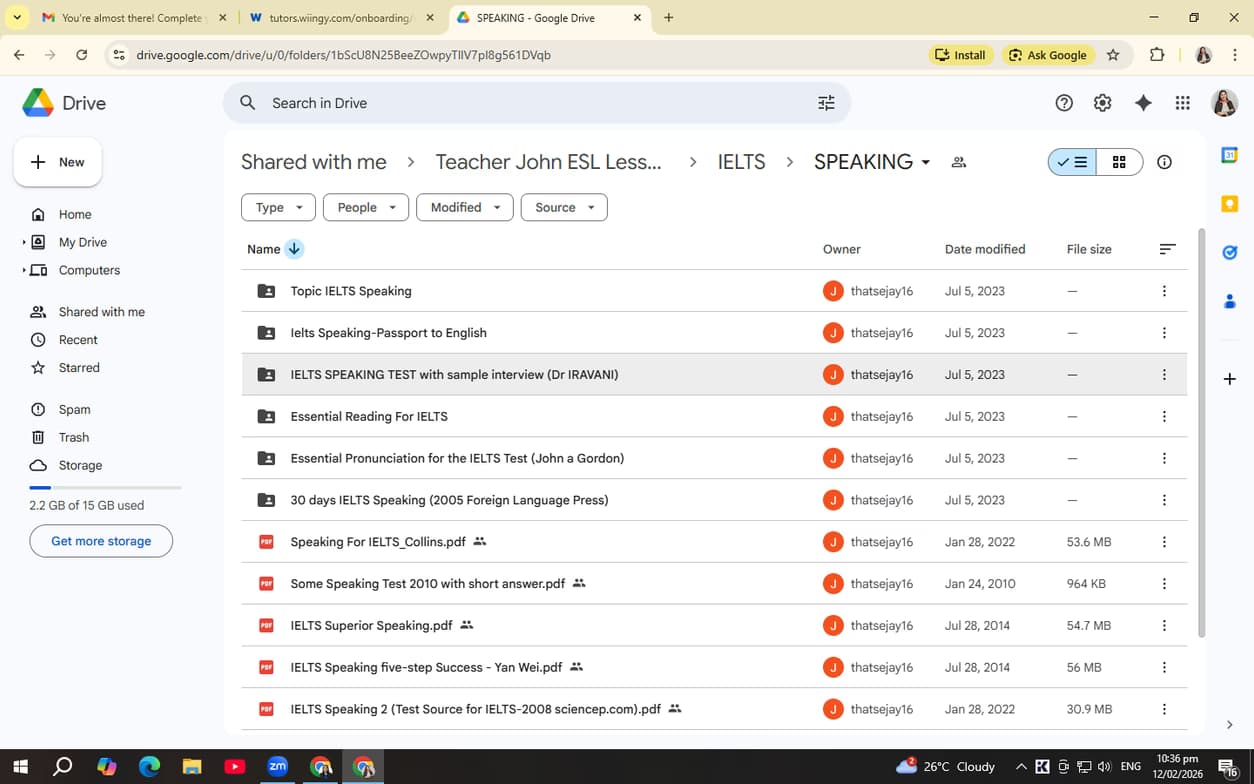The width and height of the screenshot is (1254, 784).
Task: Reverse the Name sort order arrow
Action: [293, 248]
